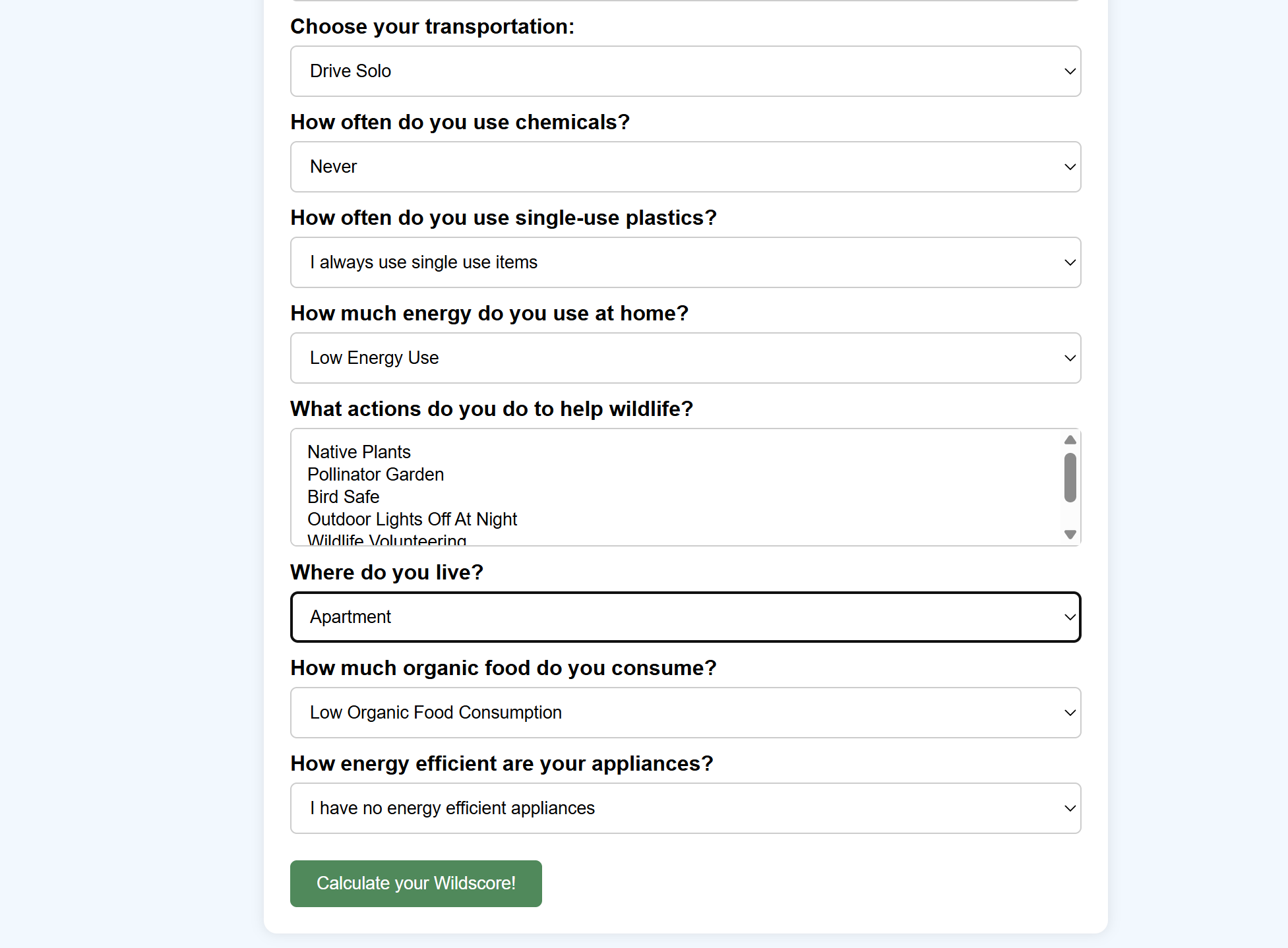Click chevron on Low Energy Use dropdown
The width and height of the screenshot is (1288, 948).
(x=1070, y=358)
